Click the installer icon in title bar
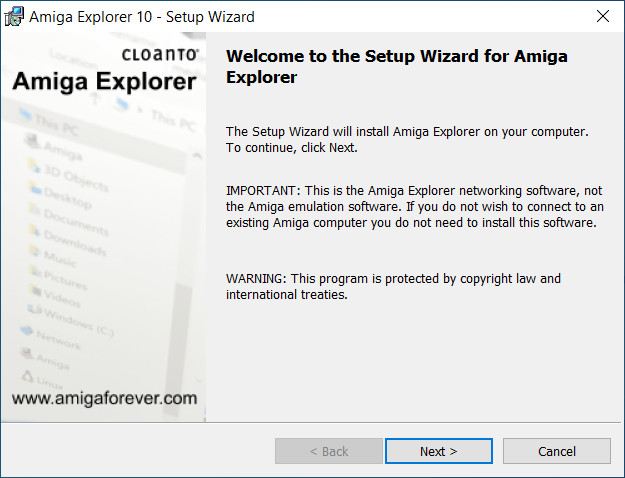The image size is (625, 478). (x=14, y=17)
